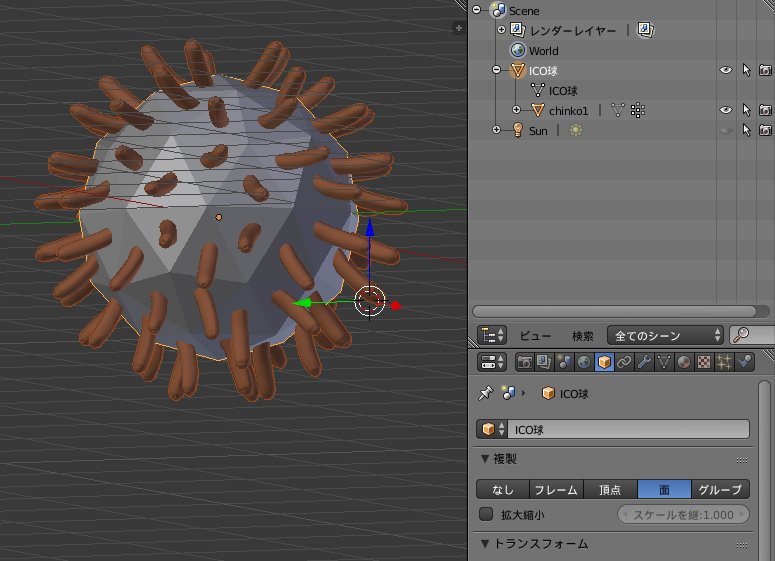Select グループ duplication option
Viewport: 775px width, 561px height.
coord(720,489)
